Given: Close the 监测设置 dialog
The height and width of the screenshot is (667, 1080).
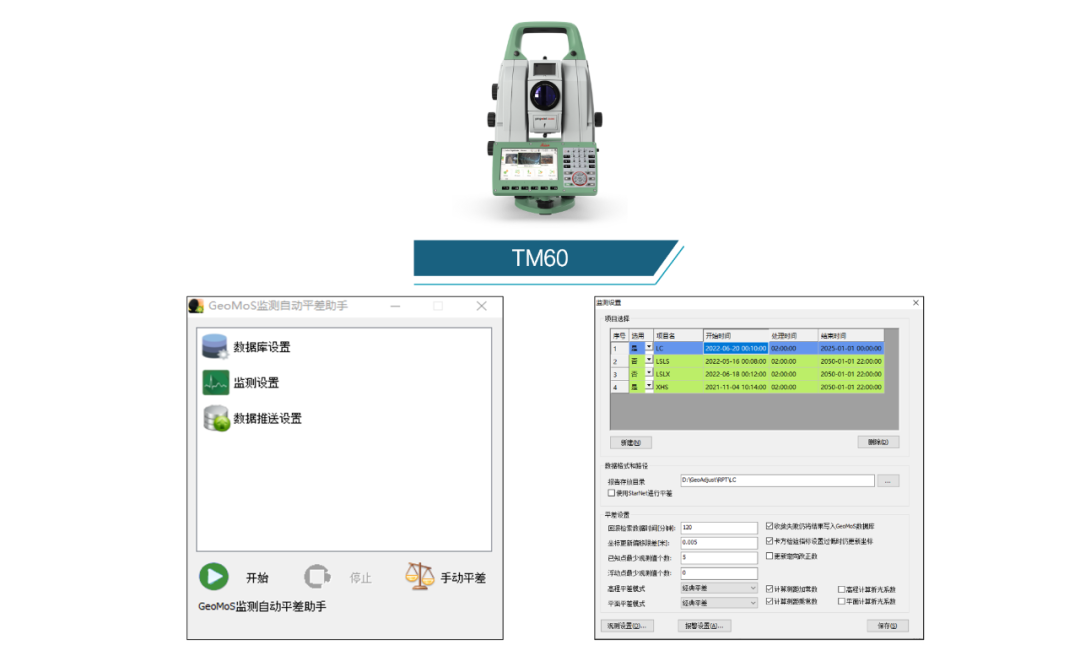Looking at the screenshot, I should (915, 302).
